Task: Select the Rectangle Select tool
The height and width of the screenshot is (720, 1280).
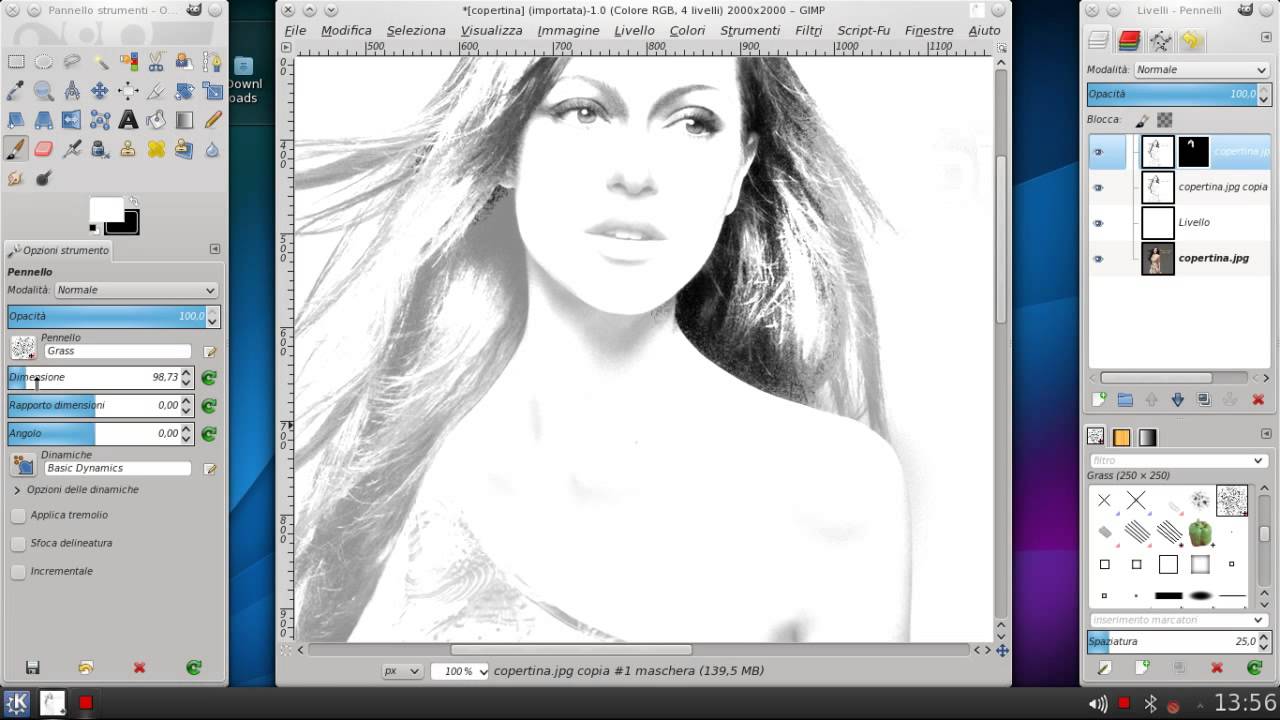Action: coord(16,62)
